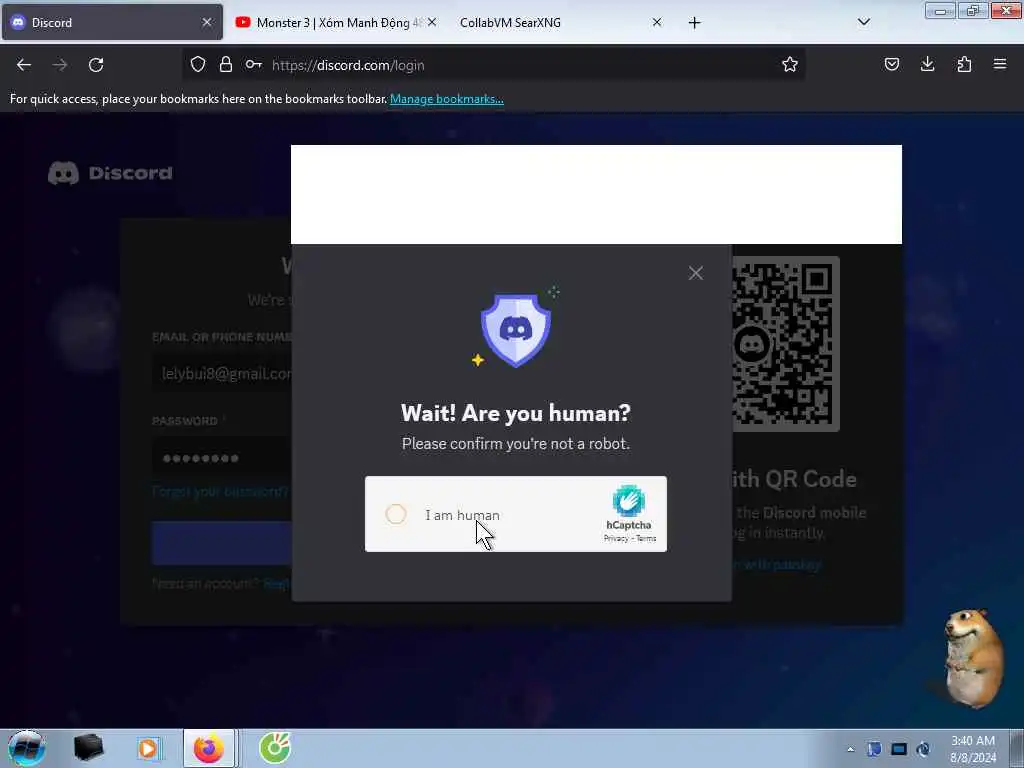Go forward to the next page
1024x768 pixels.
(x=60, y=65)
